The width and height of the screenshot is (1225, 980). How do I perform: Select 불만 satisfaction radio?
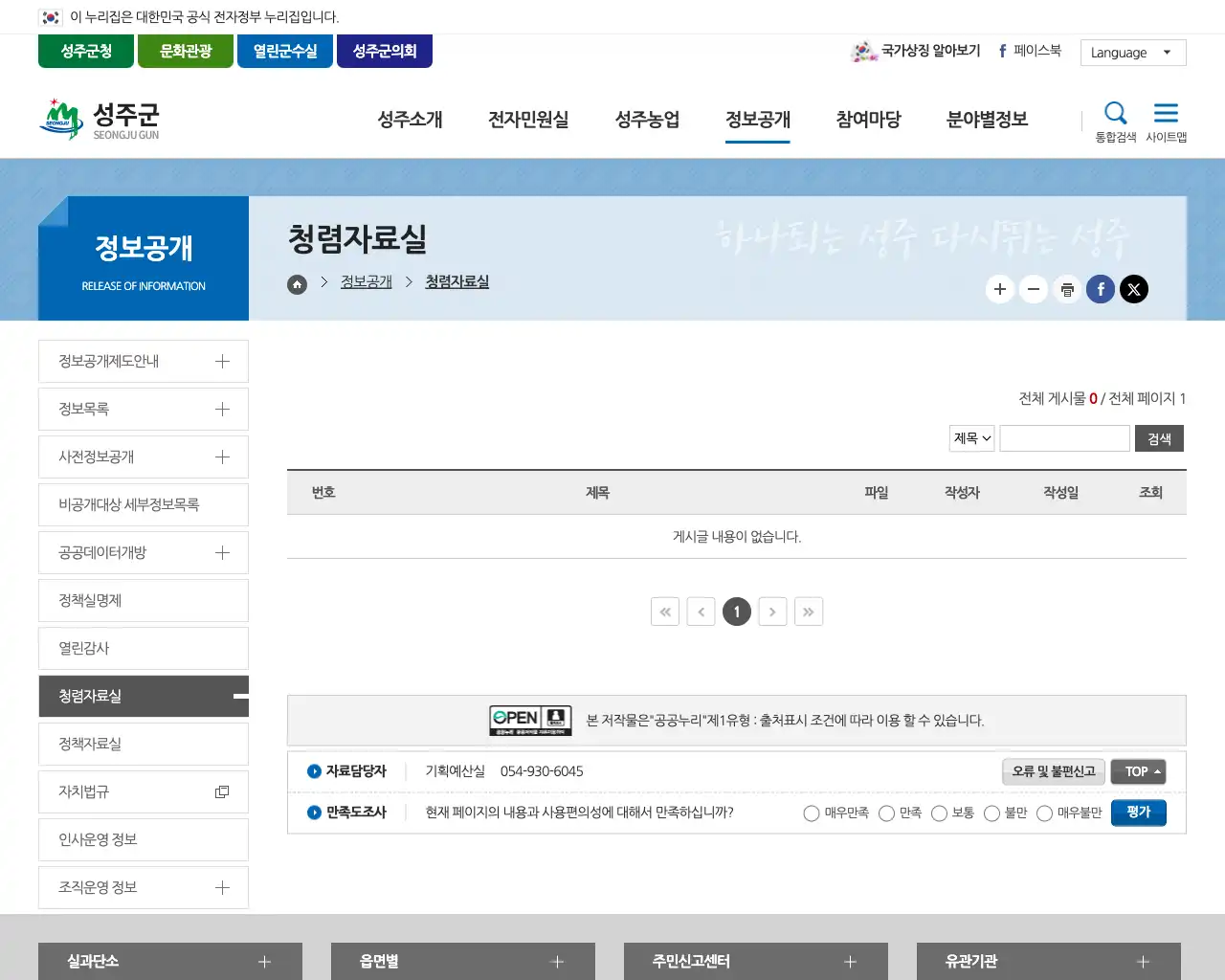tap(991, 813)
